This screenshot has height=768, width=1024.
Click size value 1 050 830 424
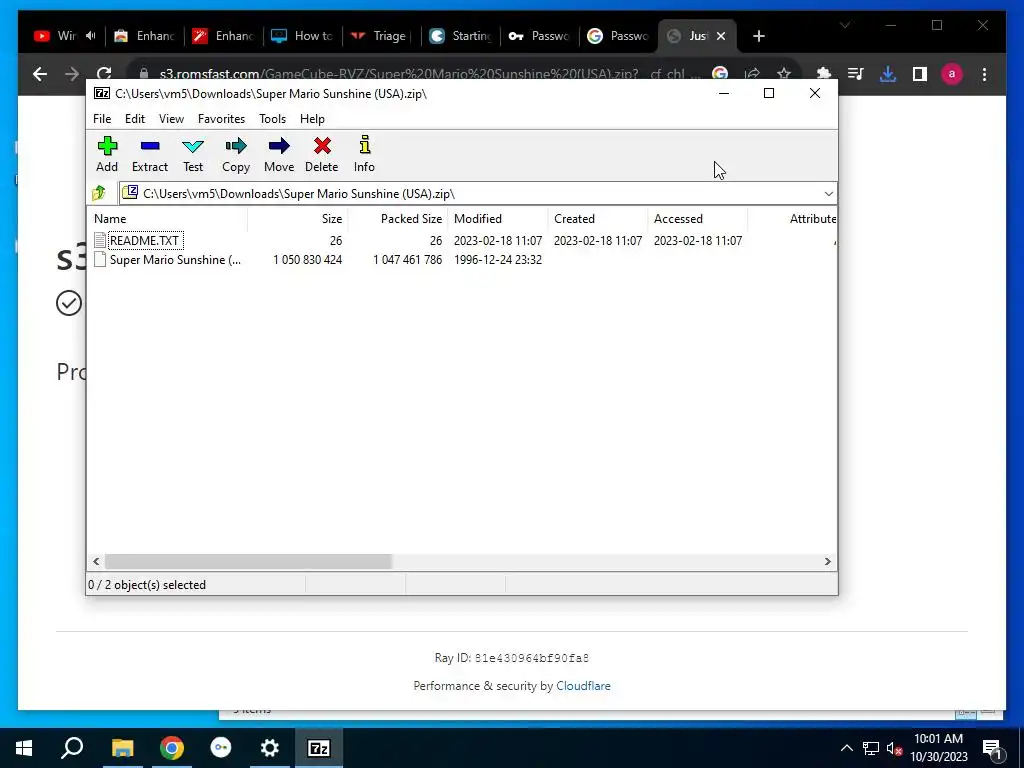point(308,260)
